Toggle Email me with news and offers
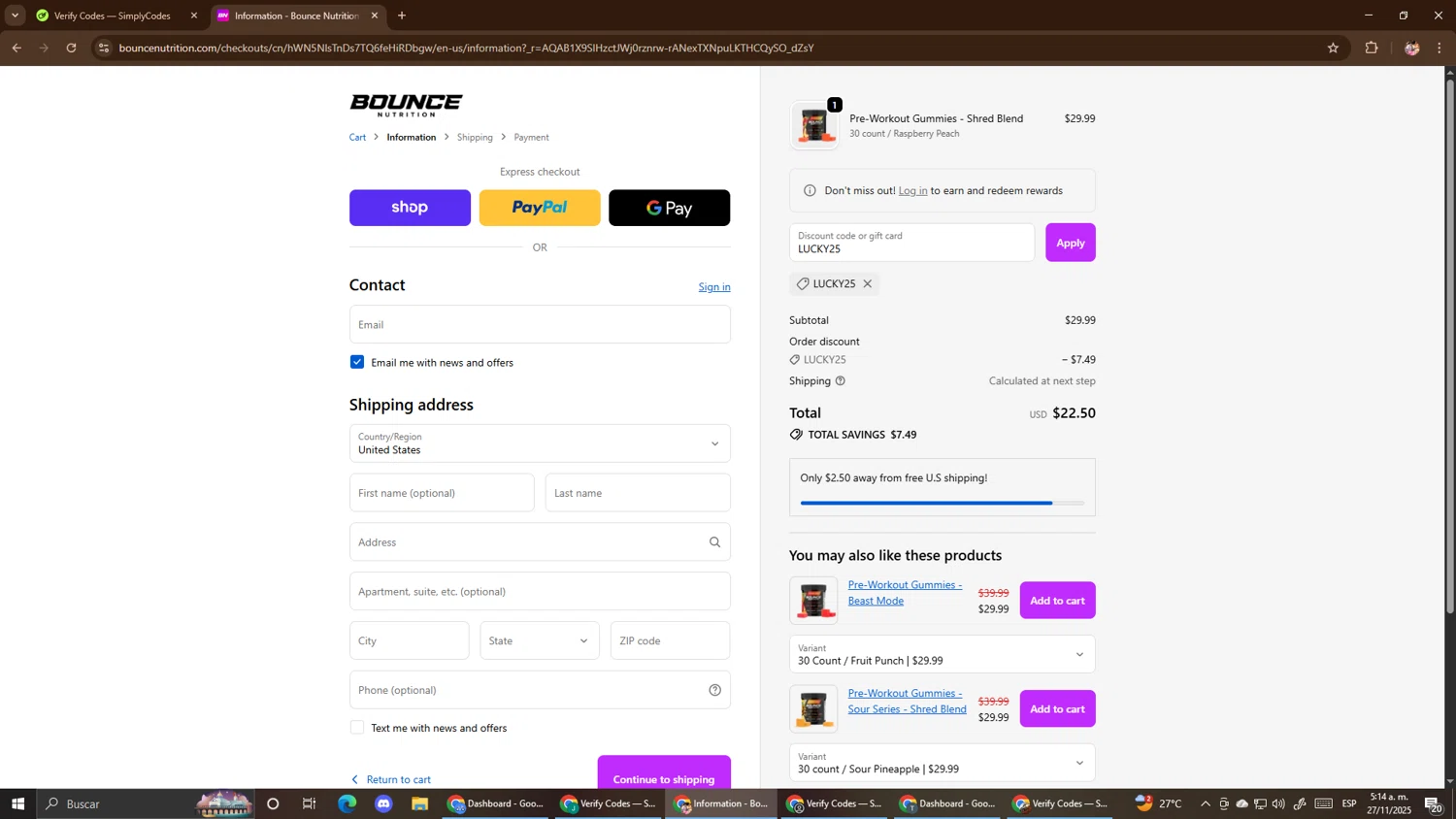Screen dimensions: 1456x819 (357, 362)
